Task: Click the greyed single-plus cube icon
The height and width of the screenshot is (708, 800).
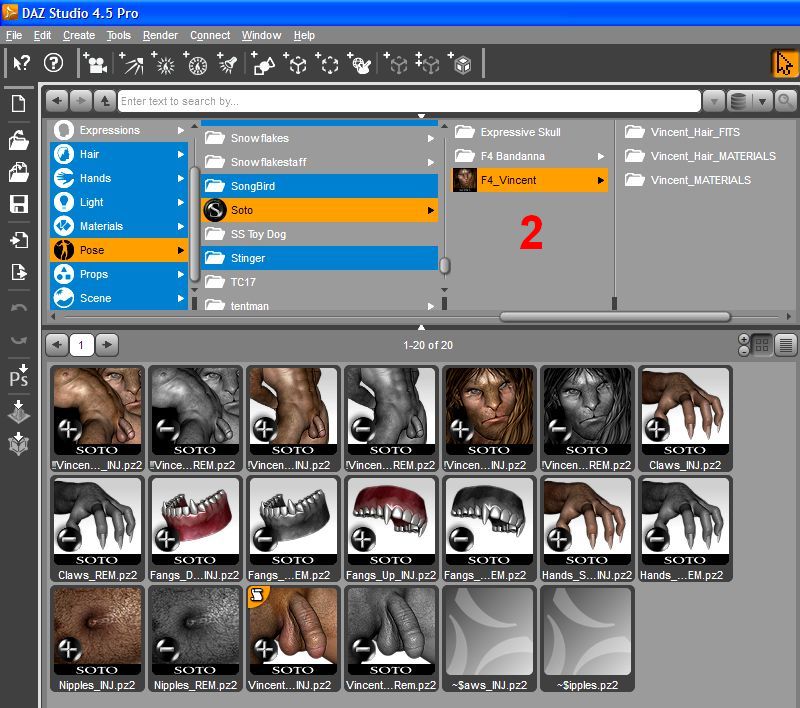Action: coord(396,64)
